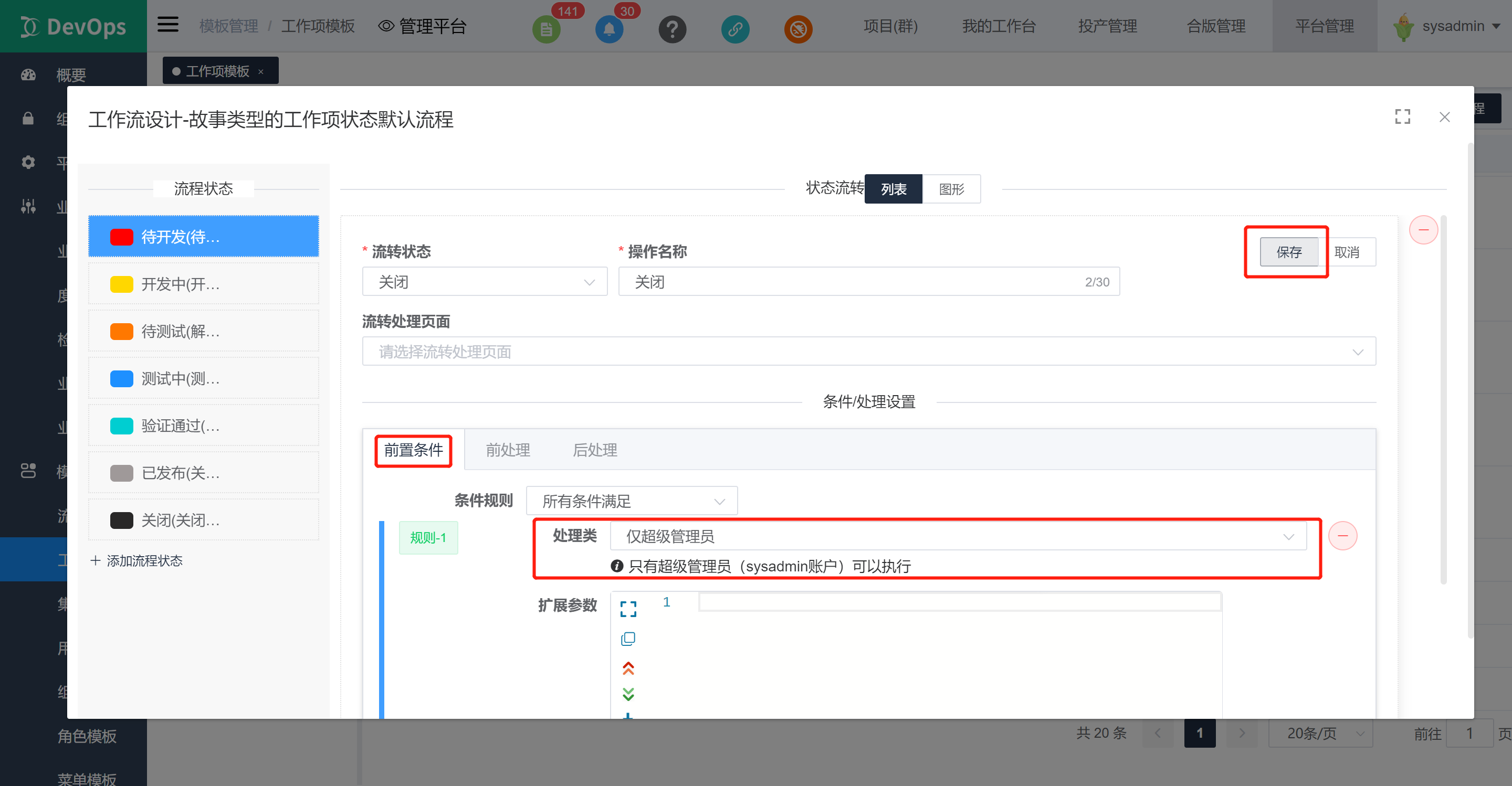Toggle the hamburger menu icon

(x=168, y=25)
